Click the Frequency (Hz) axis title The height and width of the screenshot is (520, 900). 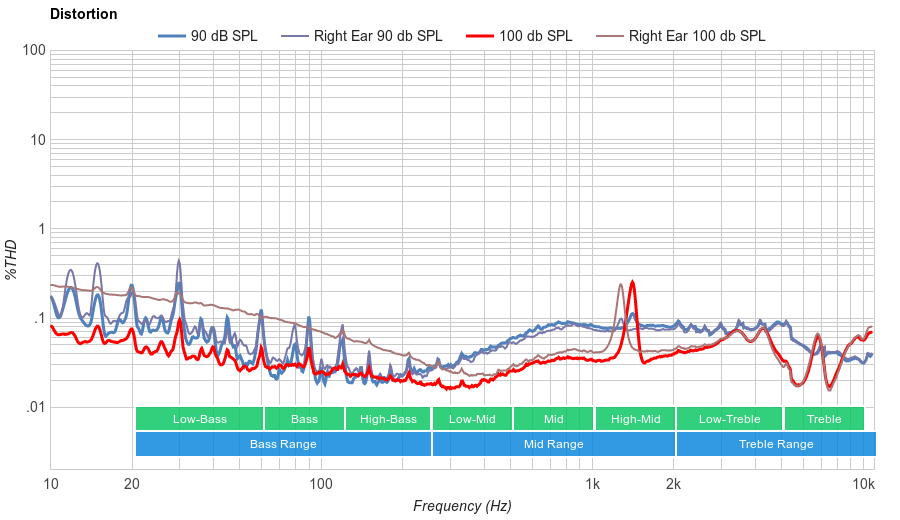click(x=461, y=506)
